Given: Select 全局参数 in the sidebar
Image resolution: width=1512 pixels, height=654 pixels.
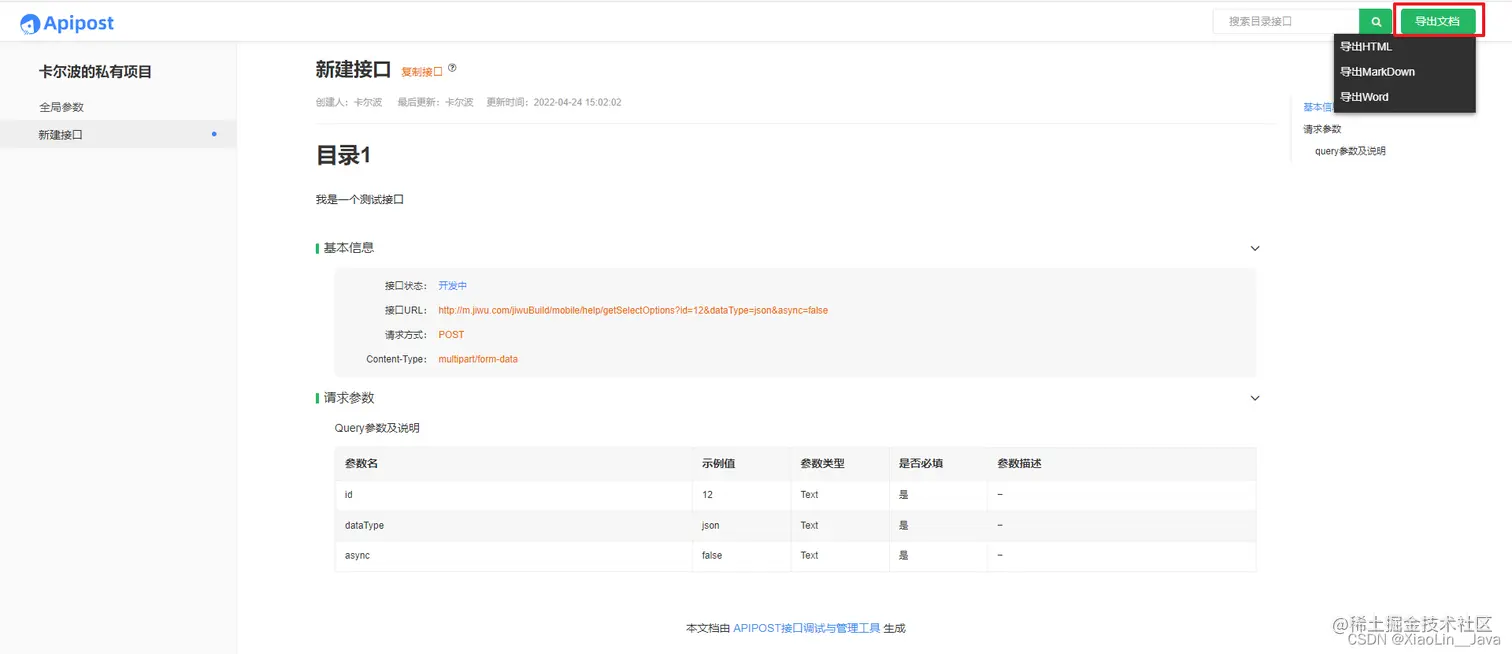Looking at the screenshot, I should coord(61,107).
